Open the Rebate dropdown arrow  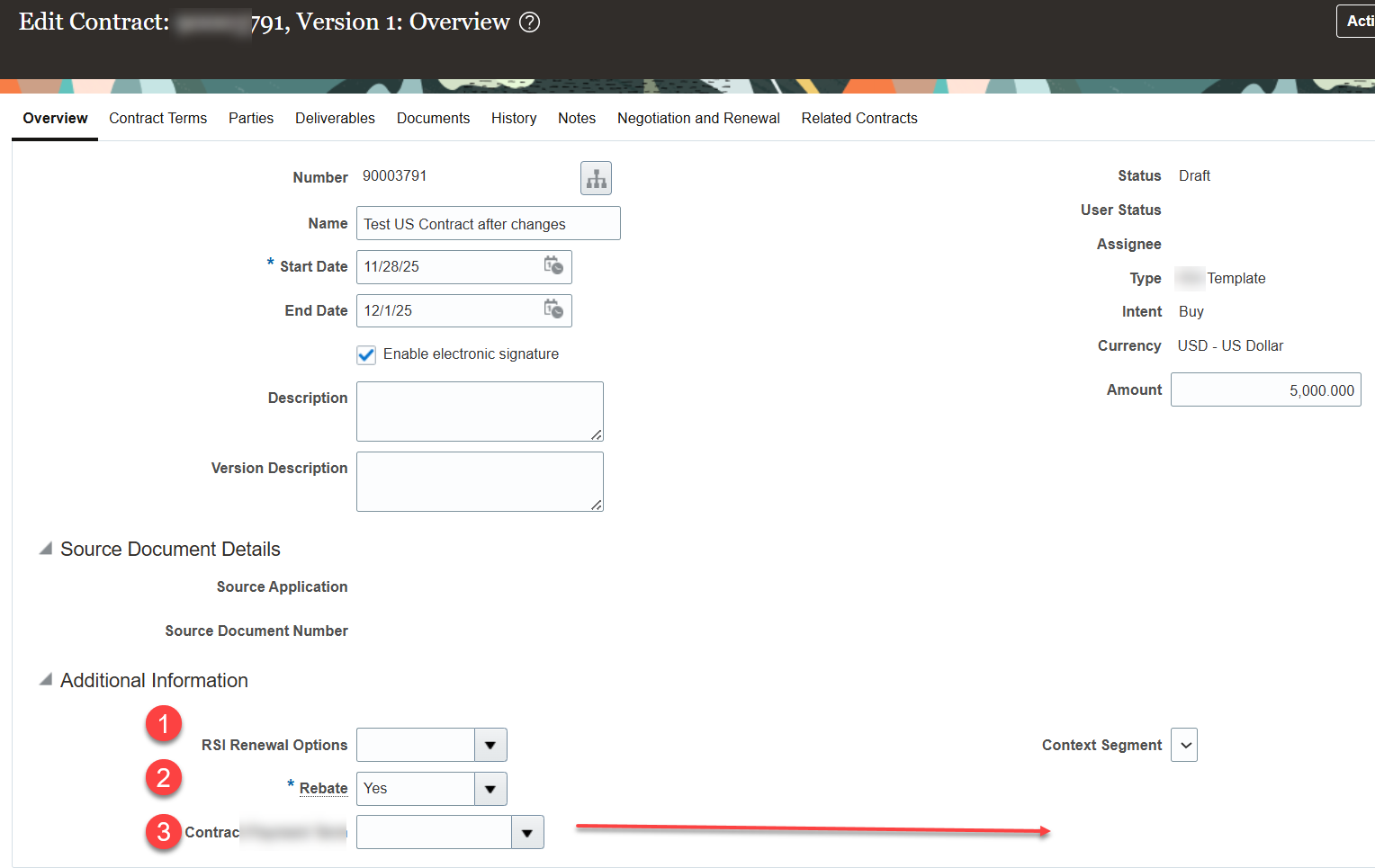pyautogui.click(x=490, y=789)
